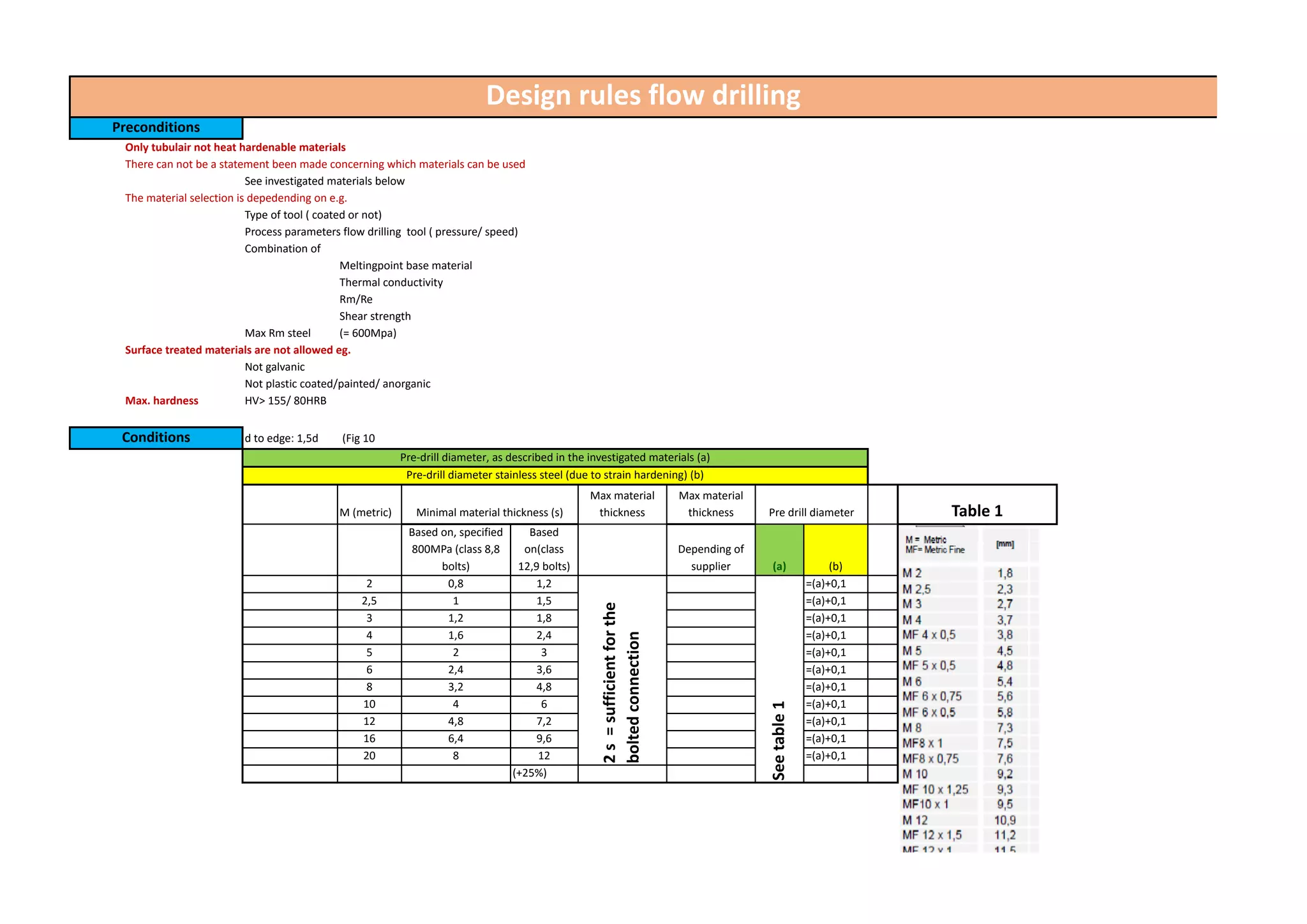
Task: Click 'Only tubulair not heat hardenable materials' text
Action: (235, 147)
